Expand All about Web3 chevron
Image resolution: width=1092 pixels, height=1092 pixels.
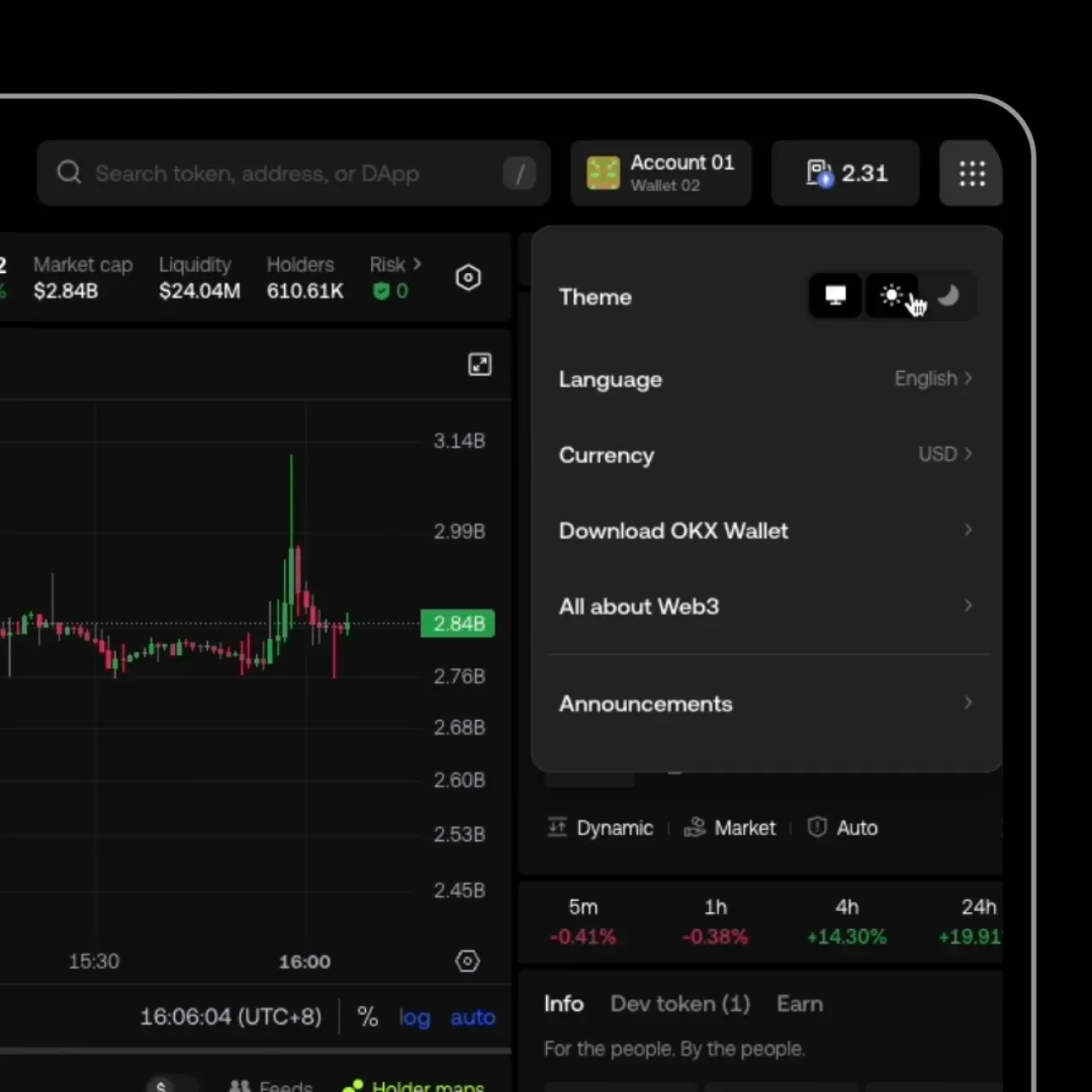(x=967, y=606)
